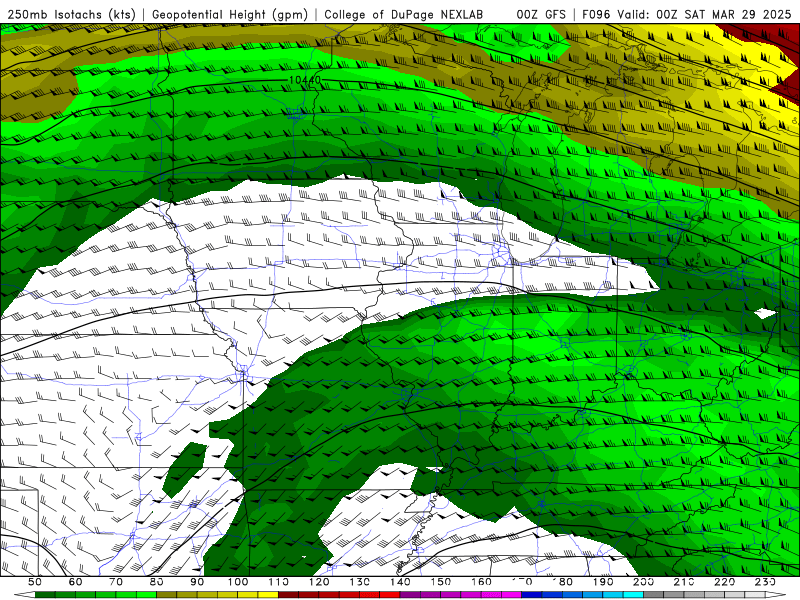The height and width of the screenshot is (600, 800).
Task: Click the 160 label on the color scale
Action: (x=482, y=582)
